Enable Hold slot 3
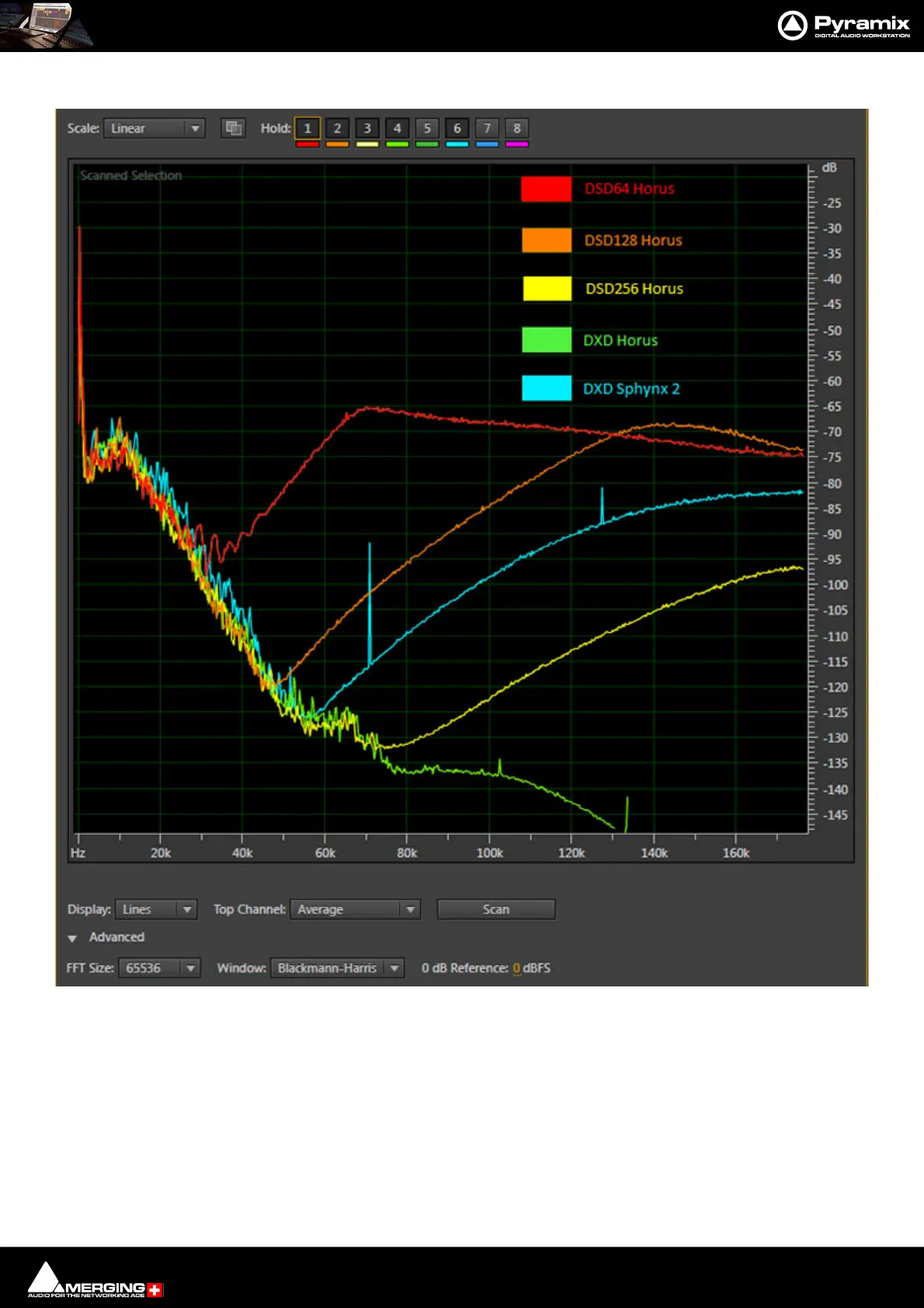Screen dimensions: 924x1308 coord(367,128)
